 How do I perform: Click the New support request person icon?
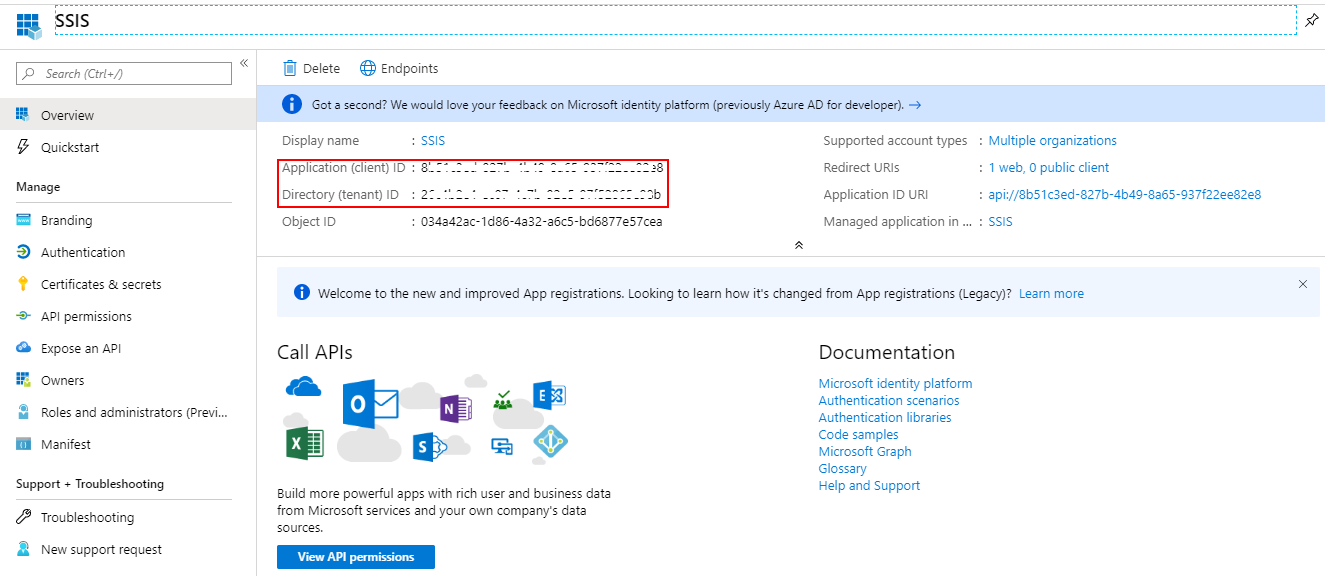tap(23, 549)
